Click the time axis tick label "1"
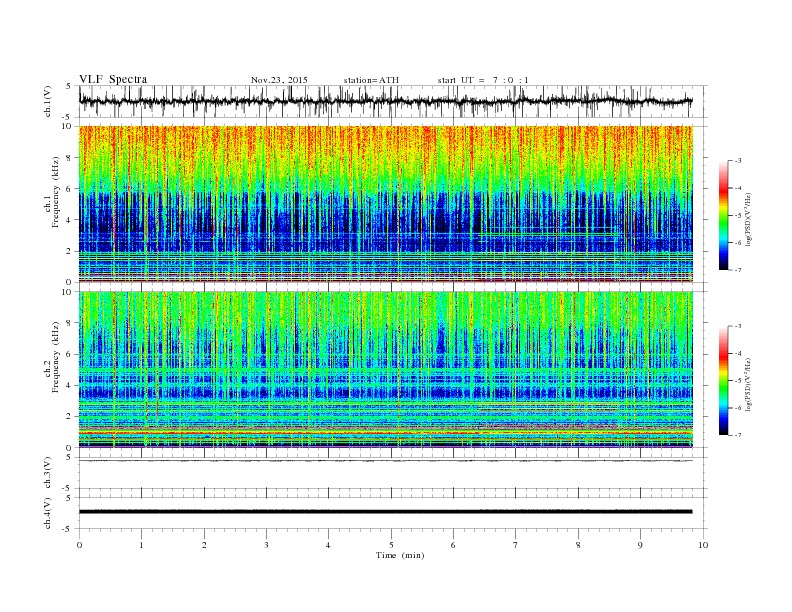 click(x=141, y=545)
